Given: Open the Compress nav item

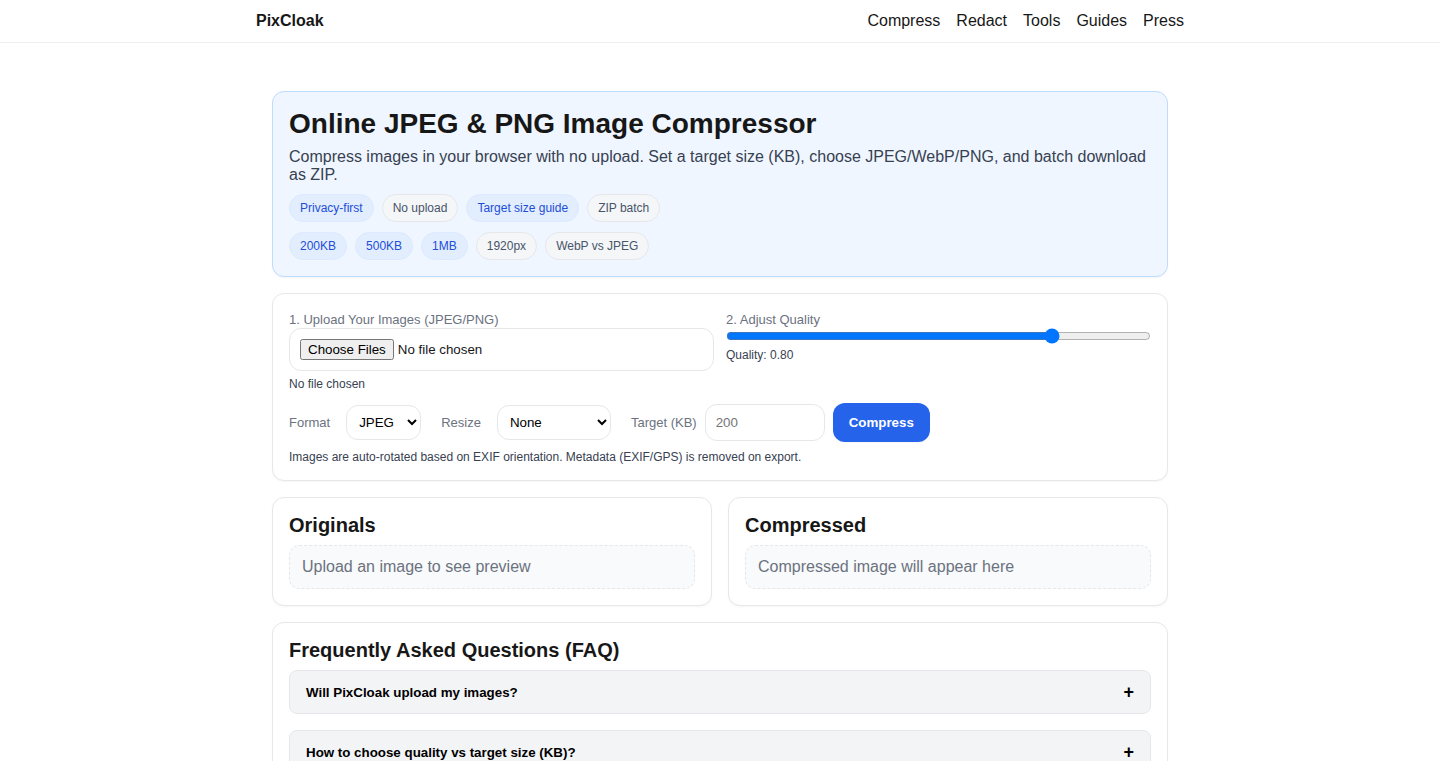Looking at the screenshot, I should pyautogui.click(x=904, y=20).
